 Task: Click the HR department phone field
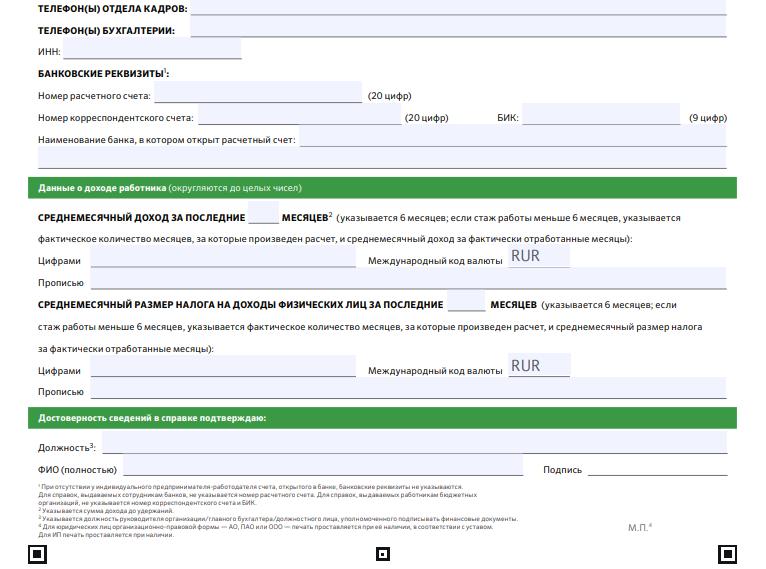pos(458,7)
